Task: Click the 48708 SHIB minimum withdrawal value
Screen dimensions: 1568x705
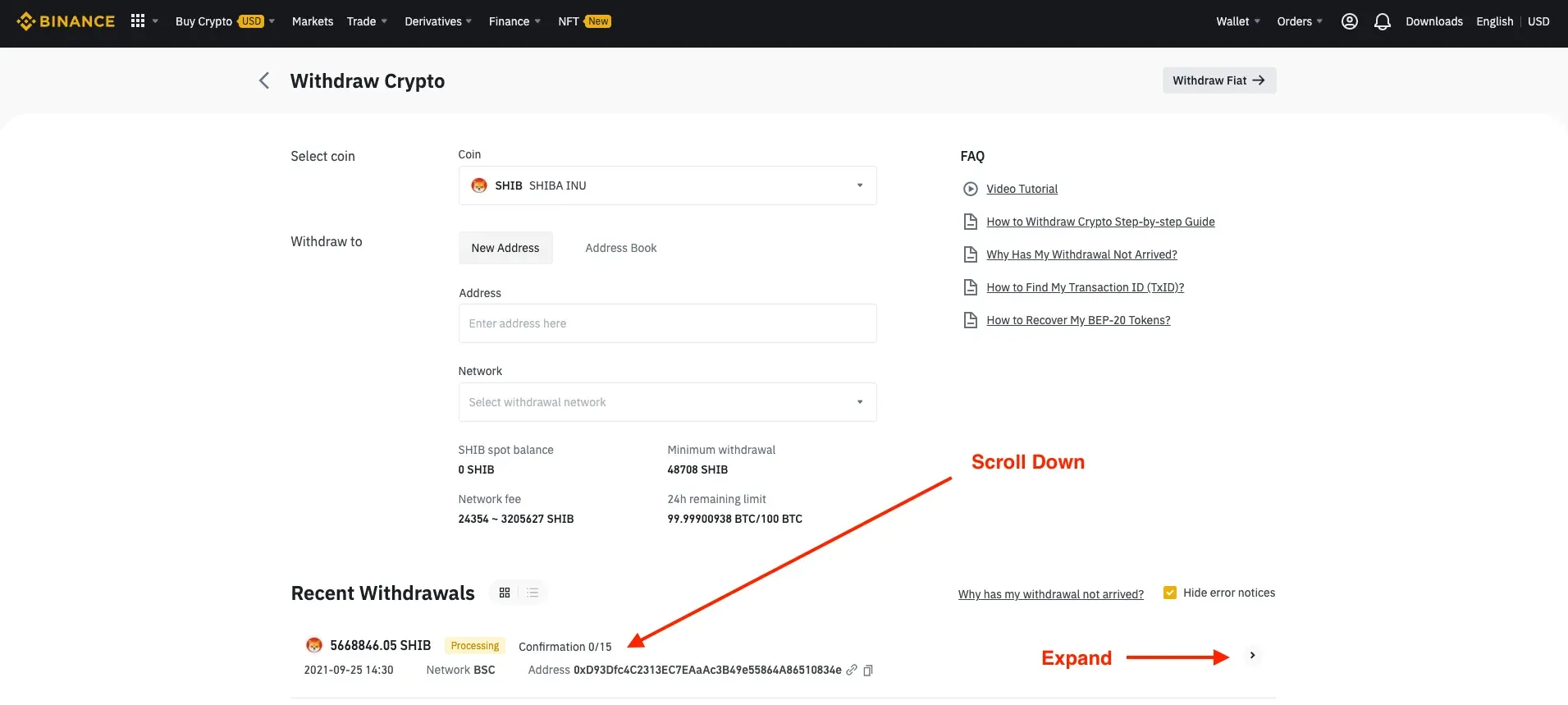Action: [697, 469]
